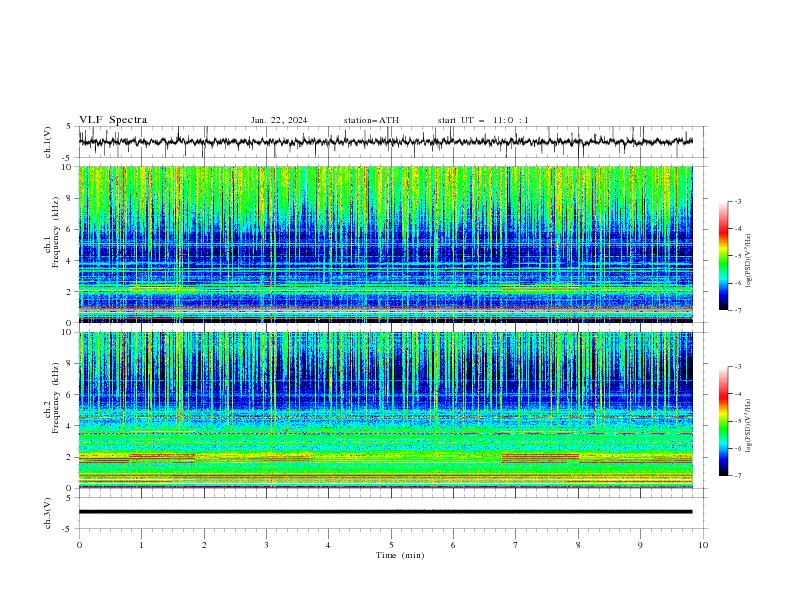Click the log(PSD) label beside ch.1 color bar
792x612 pixels.
(748, 261)
